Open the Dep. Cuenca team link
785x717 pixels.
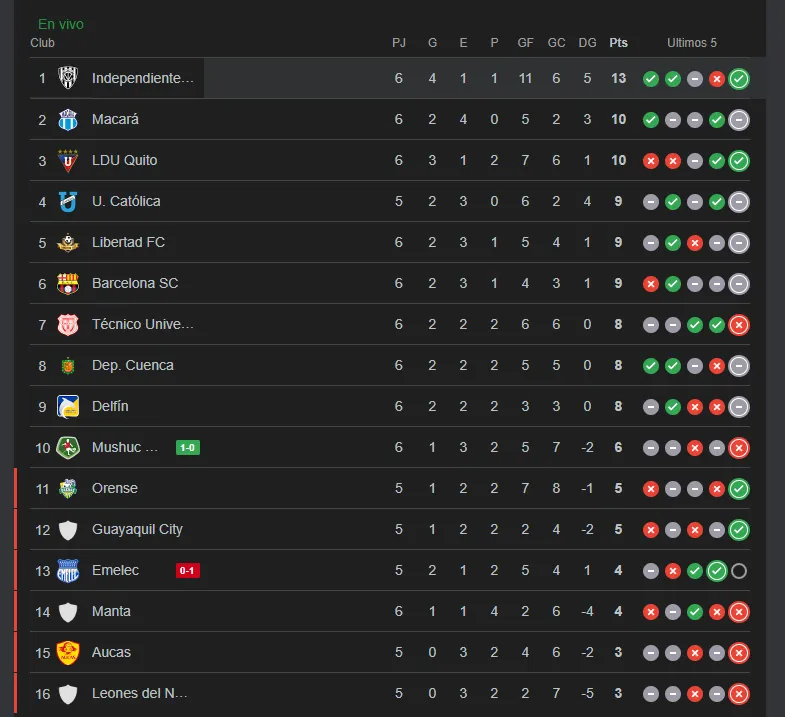(132, 365)
